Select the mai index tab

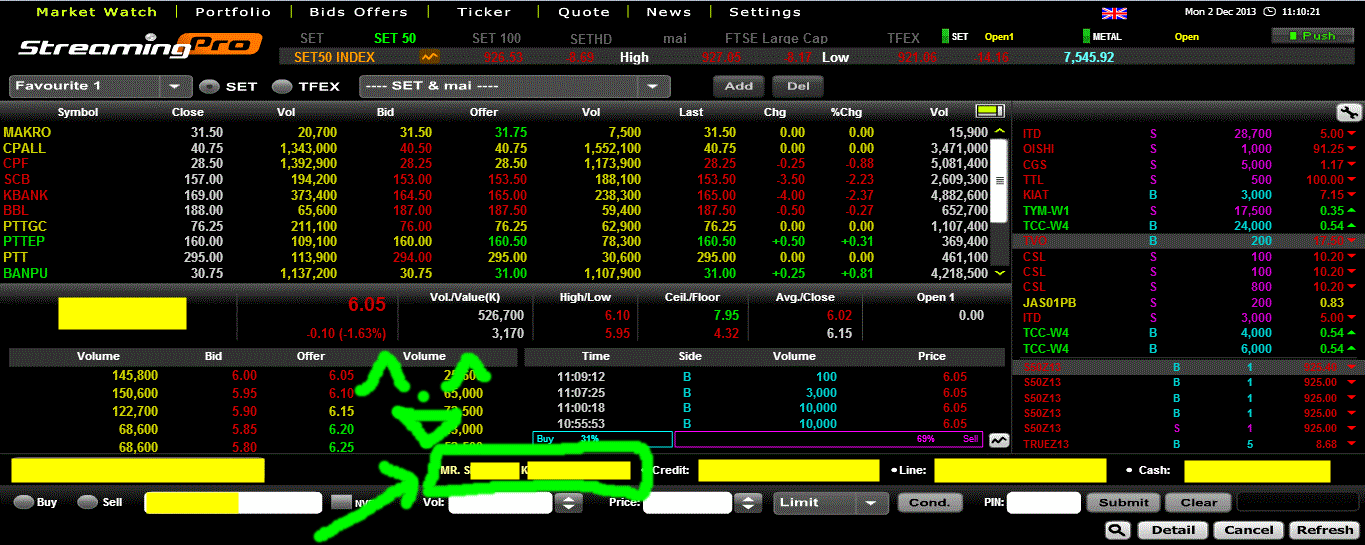(675, 38)
